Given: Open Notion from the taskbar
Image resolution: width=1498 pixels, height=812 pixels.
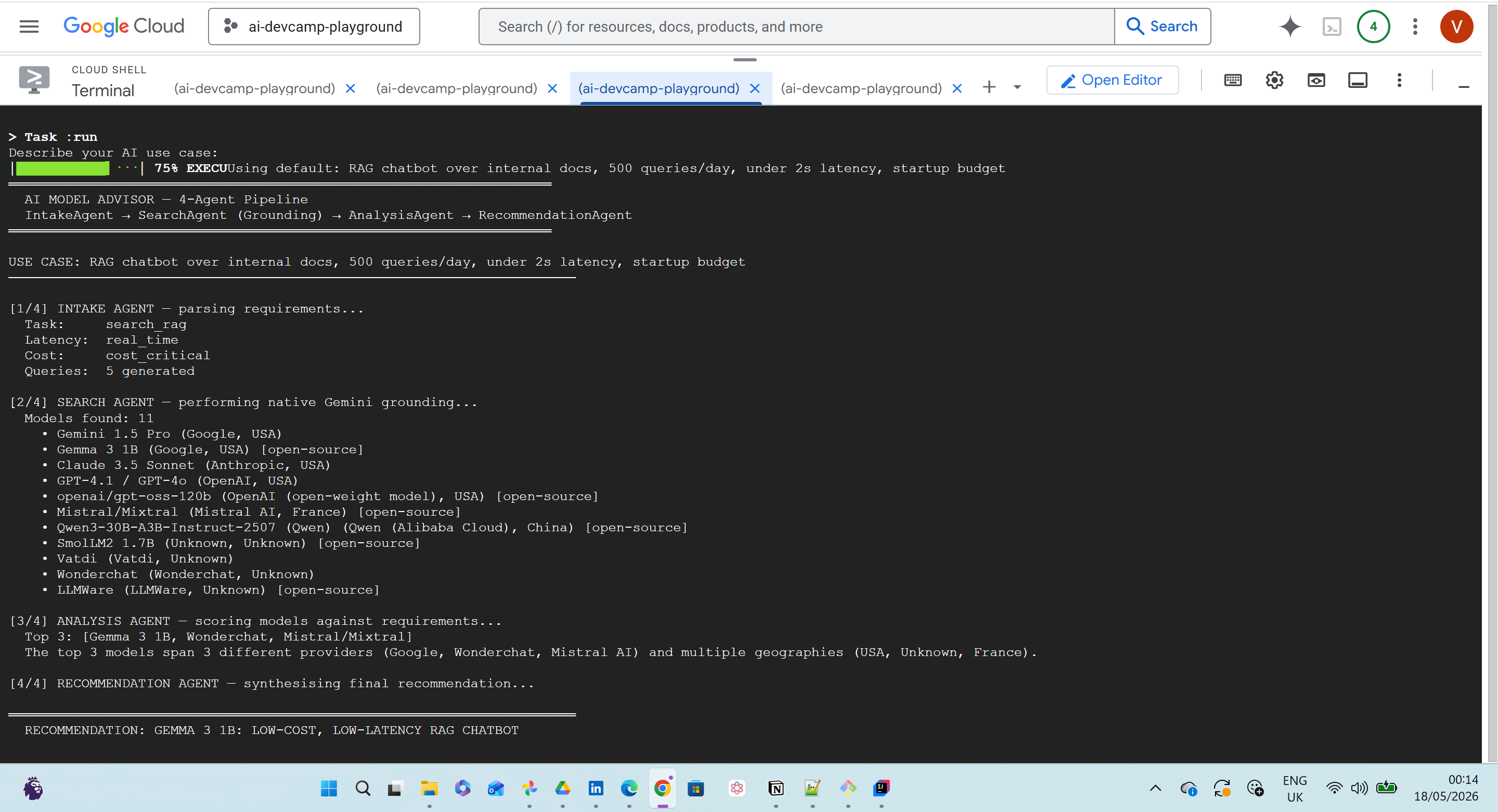Looking at the screenshot, I should pos(776,788).
